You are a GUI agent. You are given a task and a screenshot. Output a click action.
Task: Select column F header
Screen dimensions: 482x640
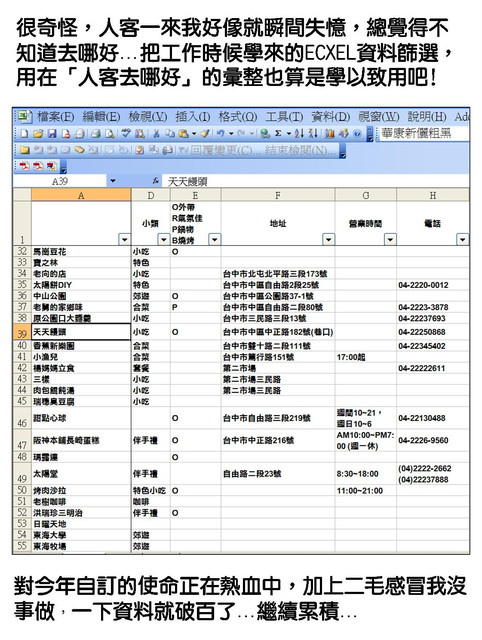point(278,195)
